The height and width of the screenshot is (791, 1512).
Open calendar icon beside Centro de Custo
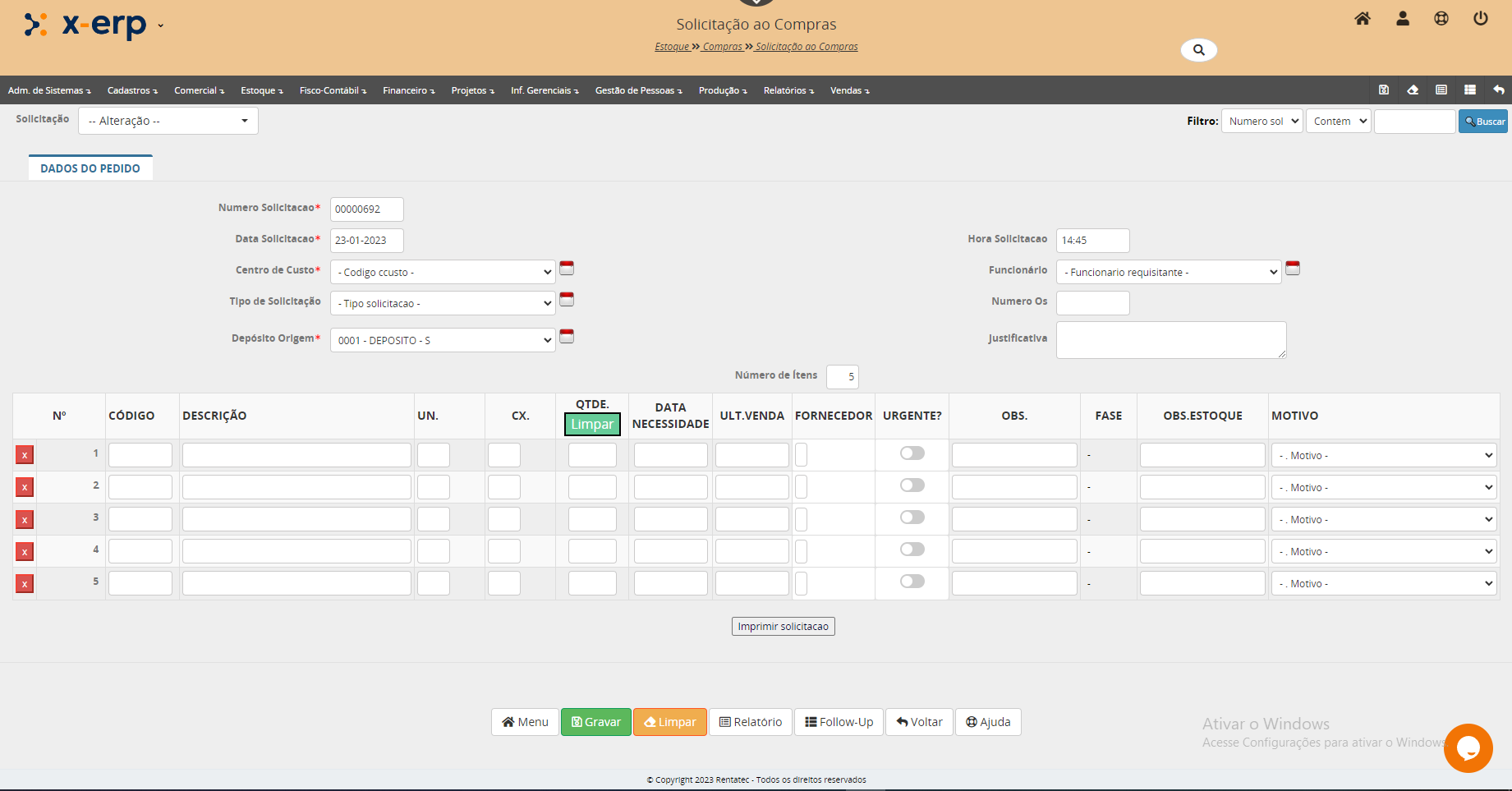pyautogui.click(x=567, y=269)
